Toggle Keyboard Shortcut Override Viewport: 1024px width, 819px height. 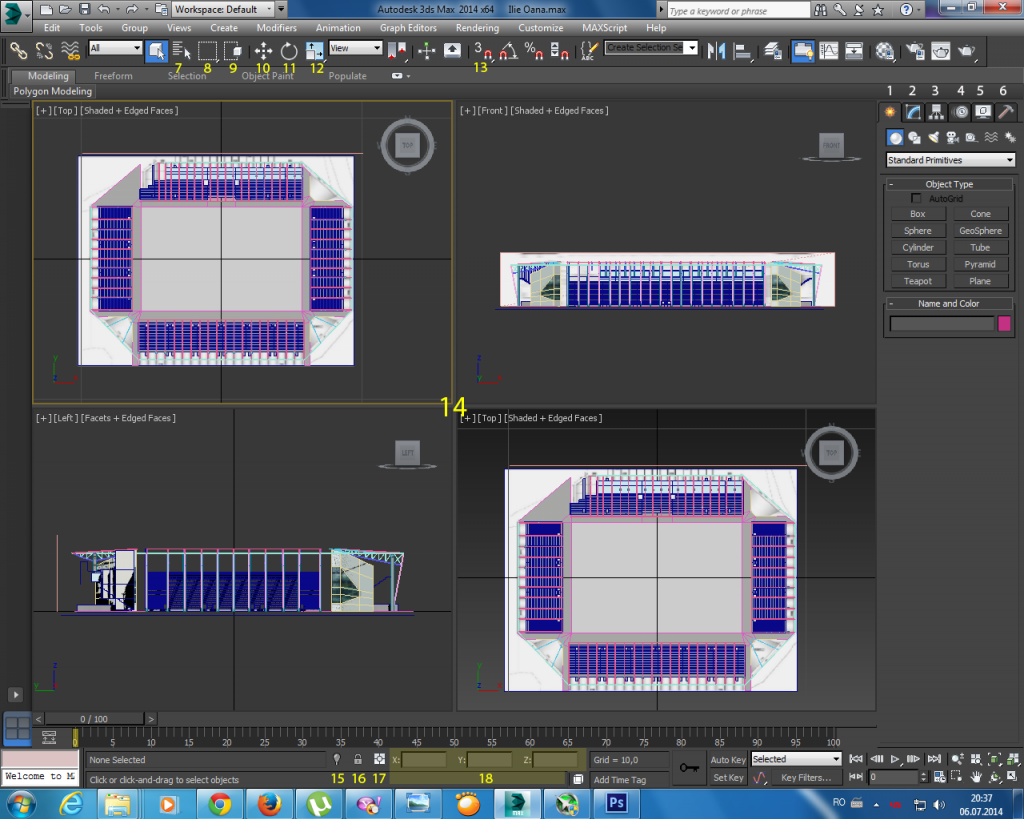click(x=452, y=50)
